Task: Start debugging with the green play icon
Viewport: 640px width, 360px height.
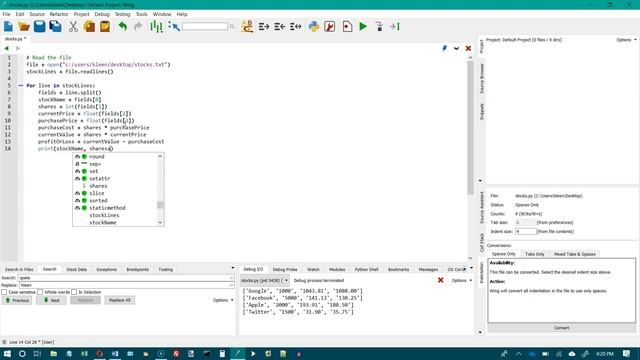Action: pyautogui.click(x=363, y=27)
